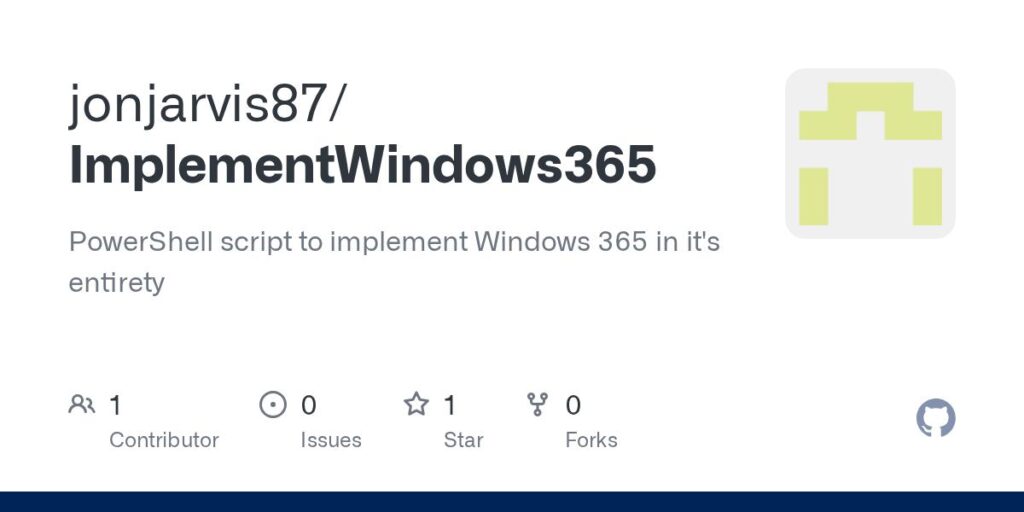Select the Contributor label text
Image resolution: width=1024 pixels, height=512 pixels.
coord(164,440)
